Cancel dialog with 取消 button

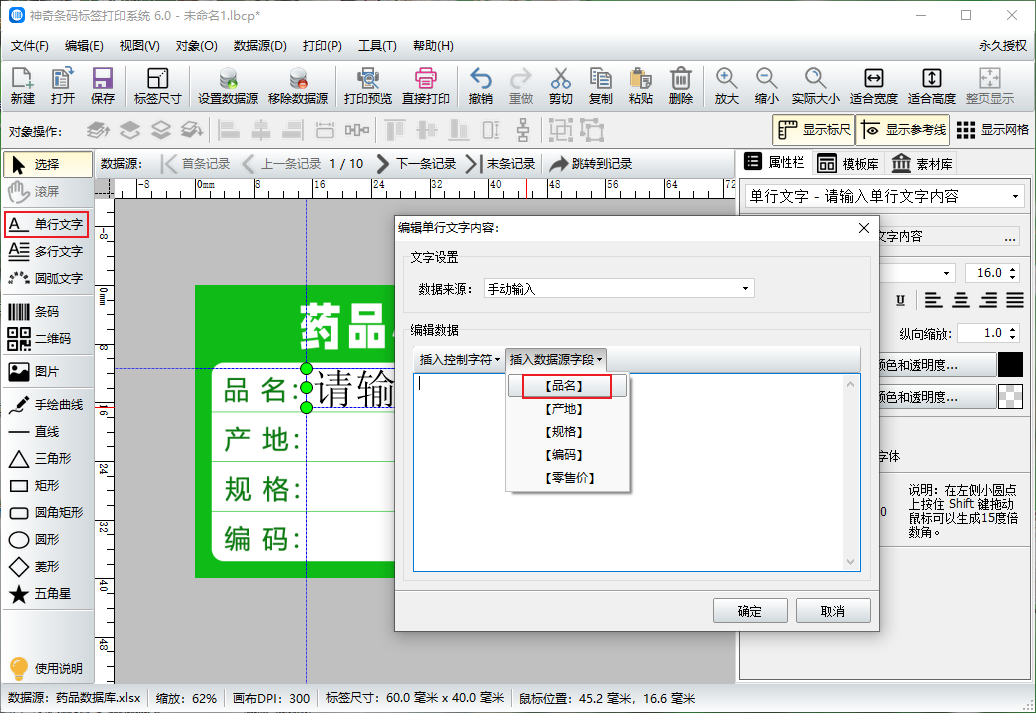832,611
